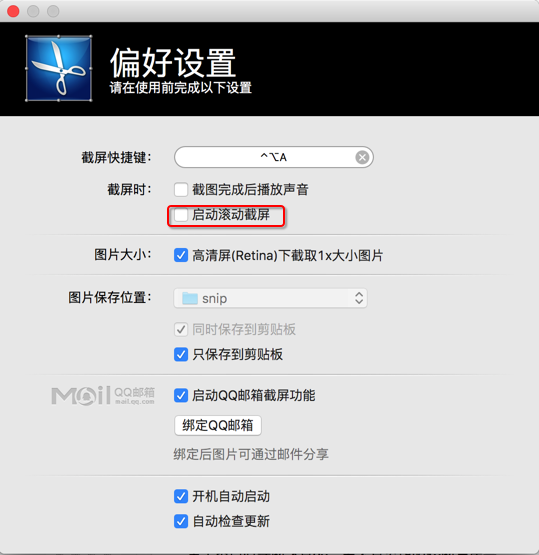Screen dimensions: 539x555
Task: Click the blue snip folder icon
Action: (190, 298)
